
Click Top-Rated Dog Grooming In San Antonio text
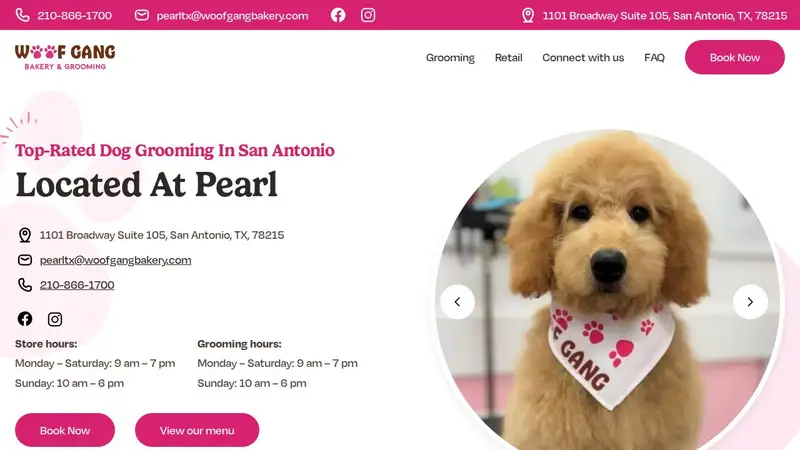(x=174, y=151)
